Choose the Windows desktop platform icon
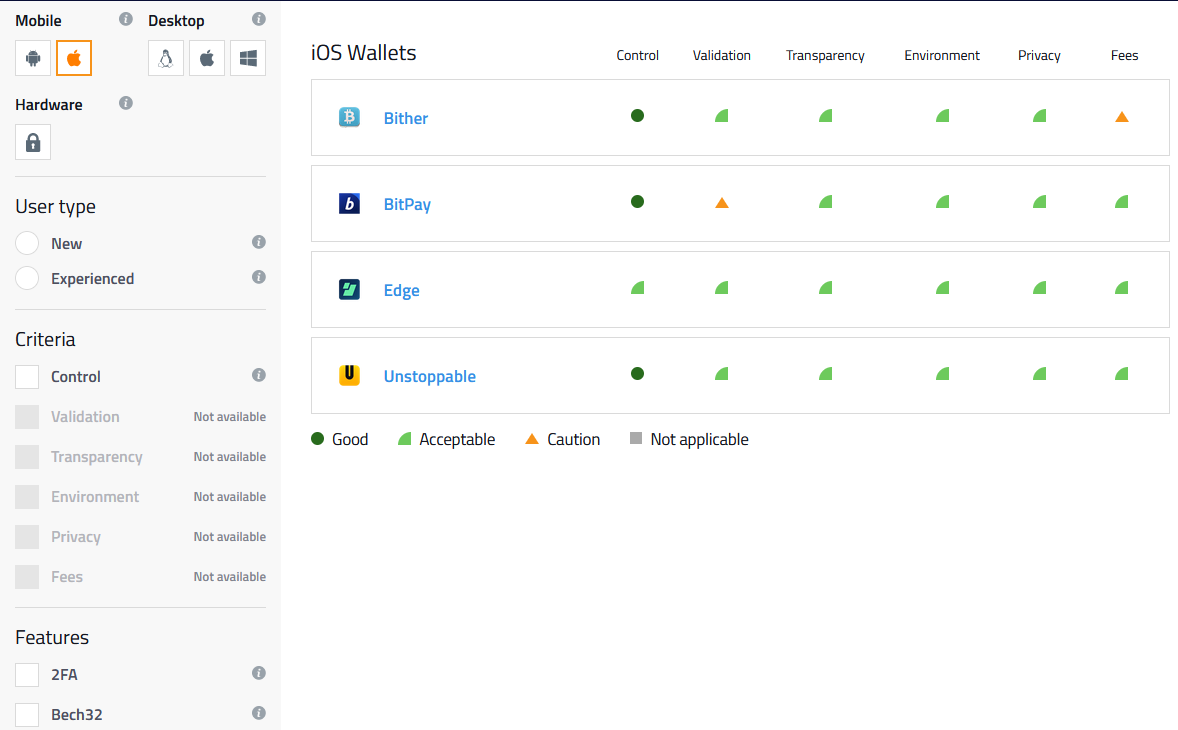Screen dimensions: 1178x730 248,59
